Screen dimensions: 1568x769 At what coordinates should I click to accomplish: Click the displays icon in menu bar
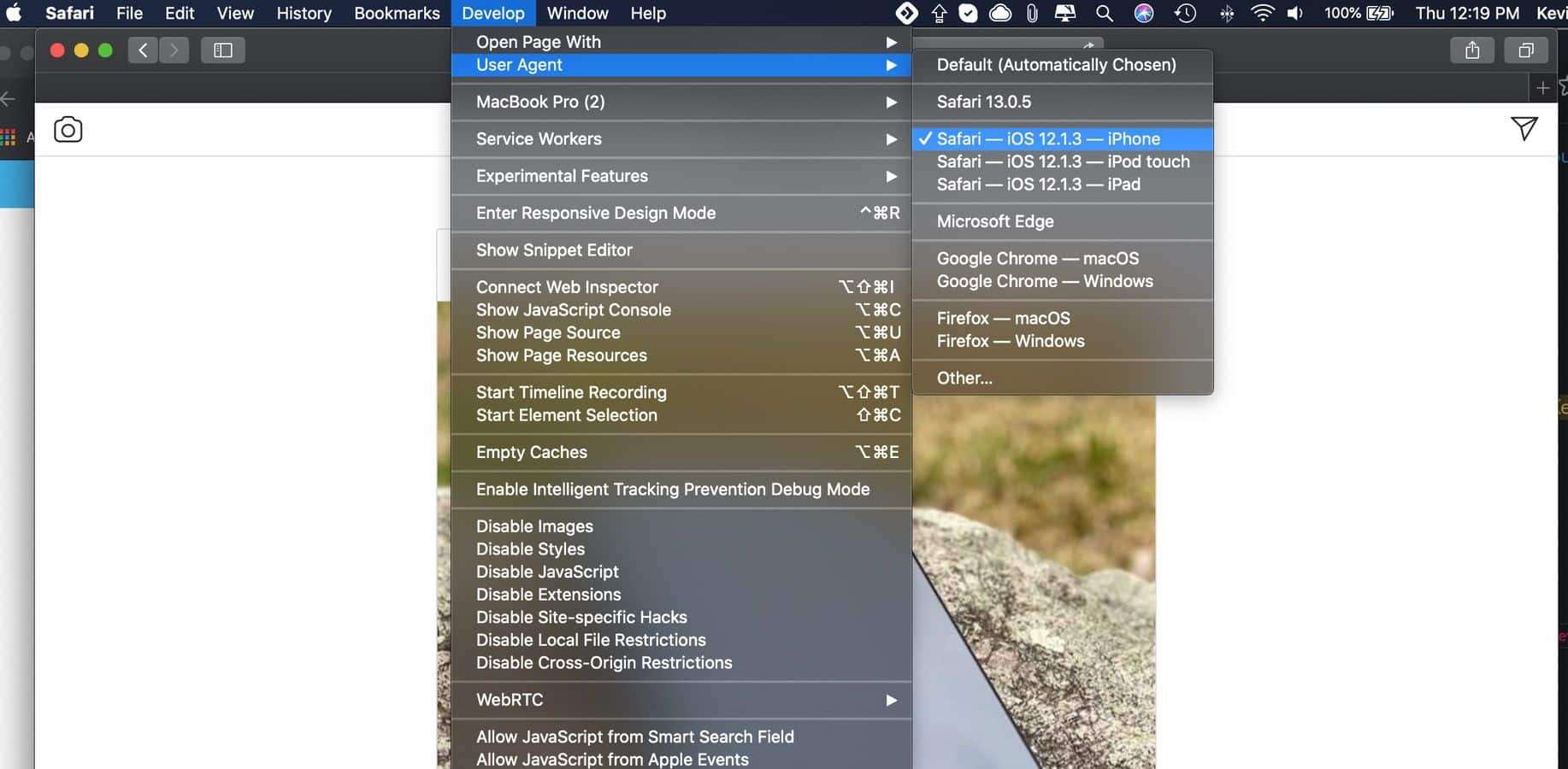point(1065,13)
